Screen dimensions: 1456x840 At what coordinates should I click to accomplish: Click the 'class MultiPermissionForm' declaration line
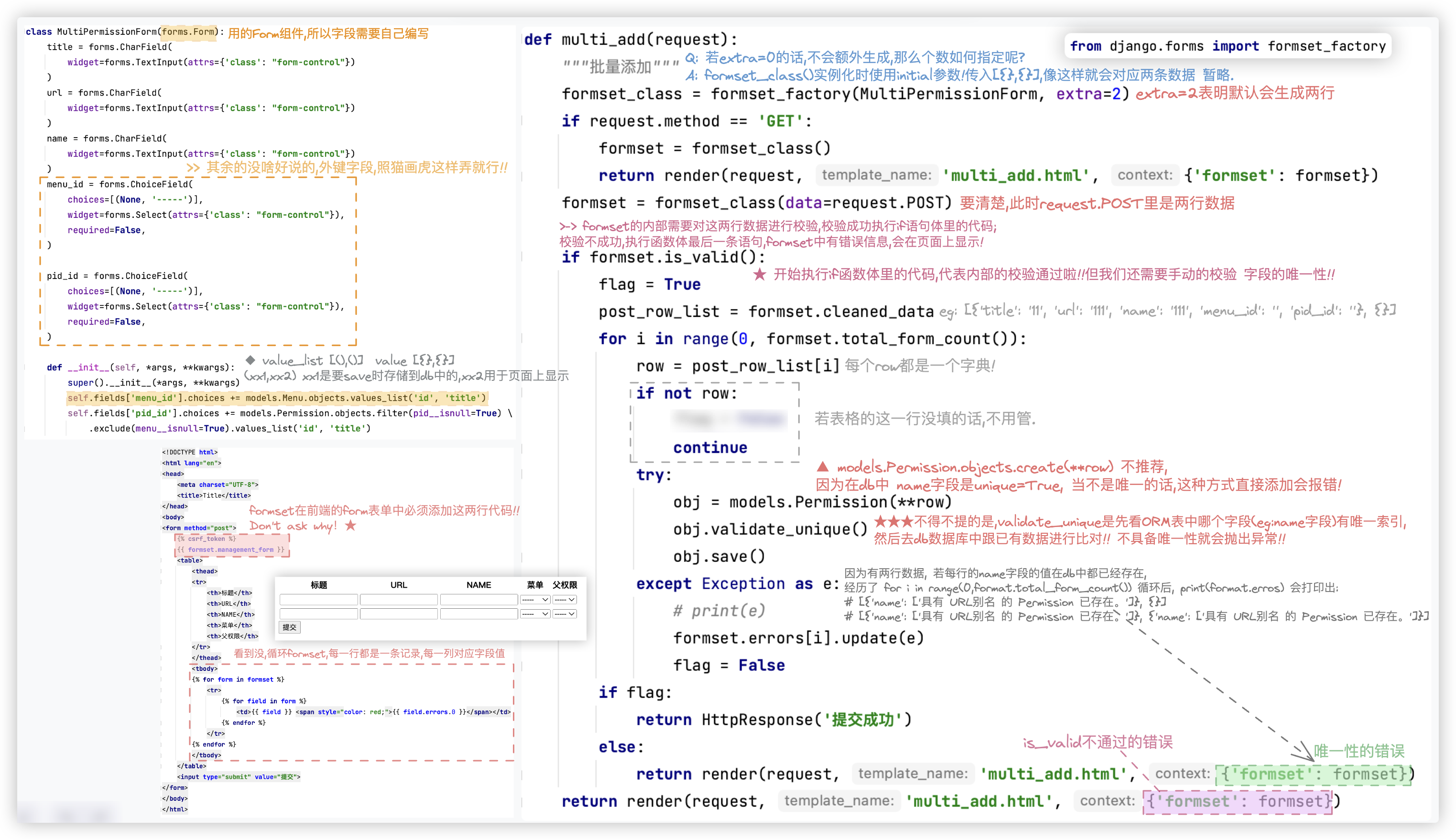coord(125,32)
